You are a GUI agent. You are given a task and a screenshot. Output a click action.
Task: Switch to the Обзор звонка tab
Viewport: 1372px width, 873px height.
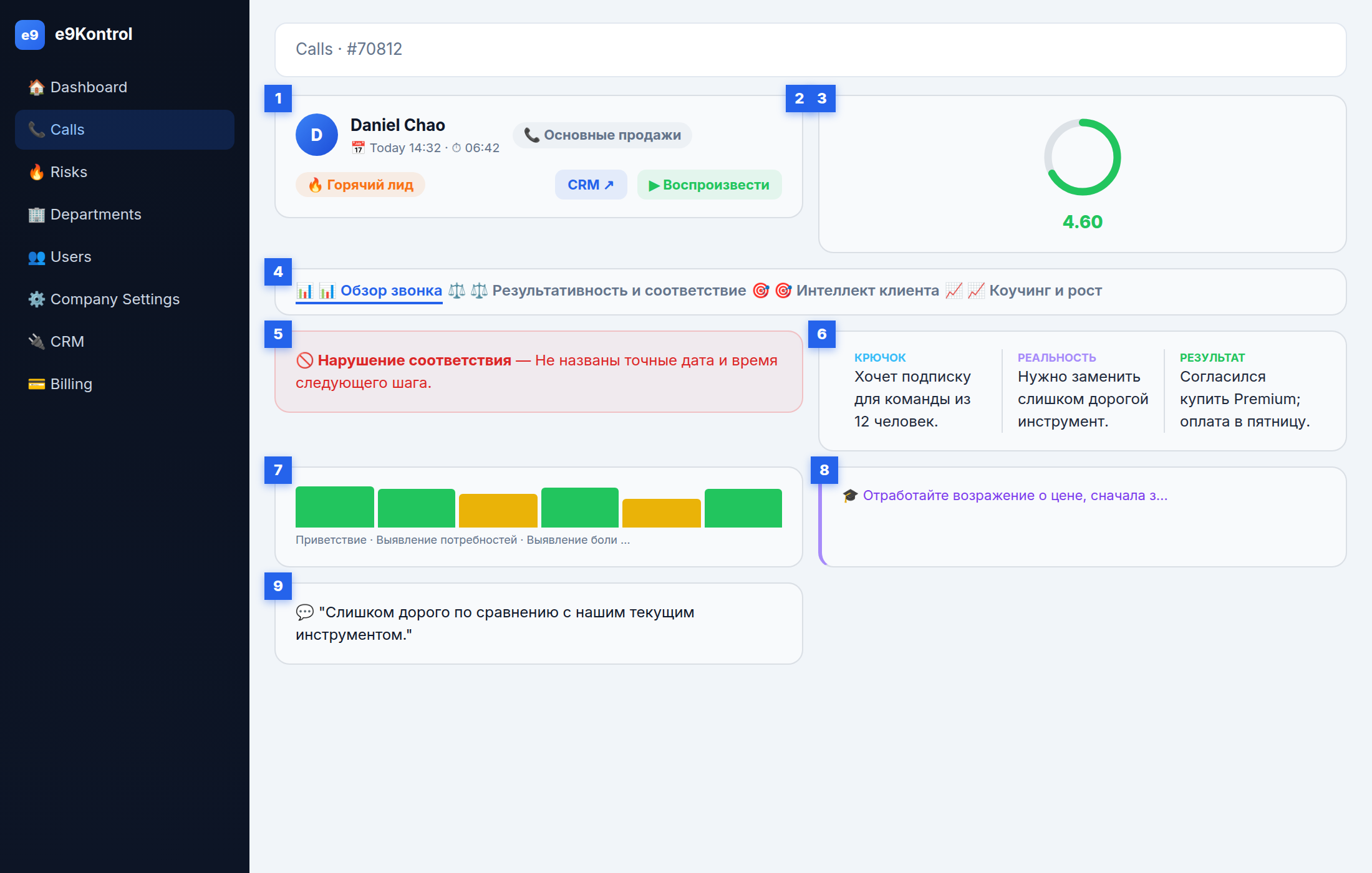pyautogui.click(x=369, y=291)
